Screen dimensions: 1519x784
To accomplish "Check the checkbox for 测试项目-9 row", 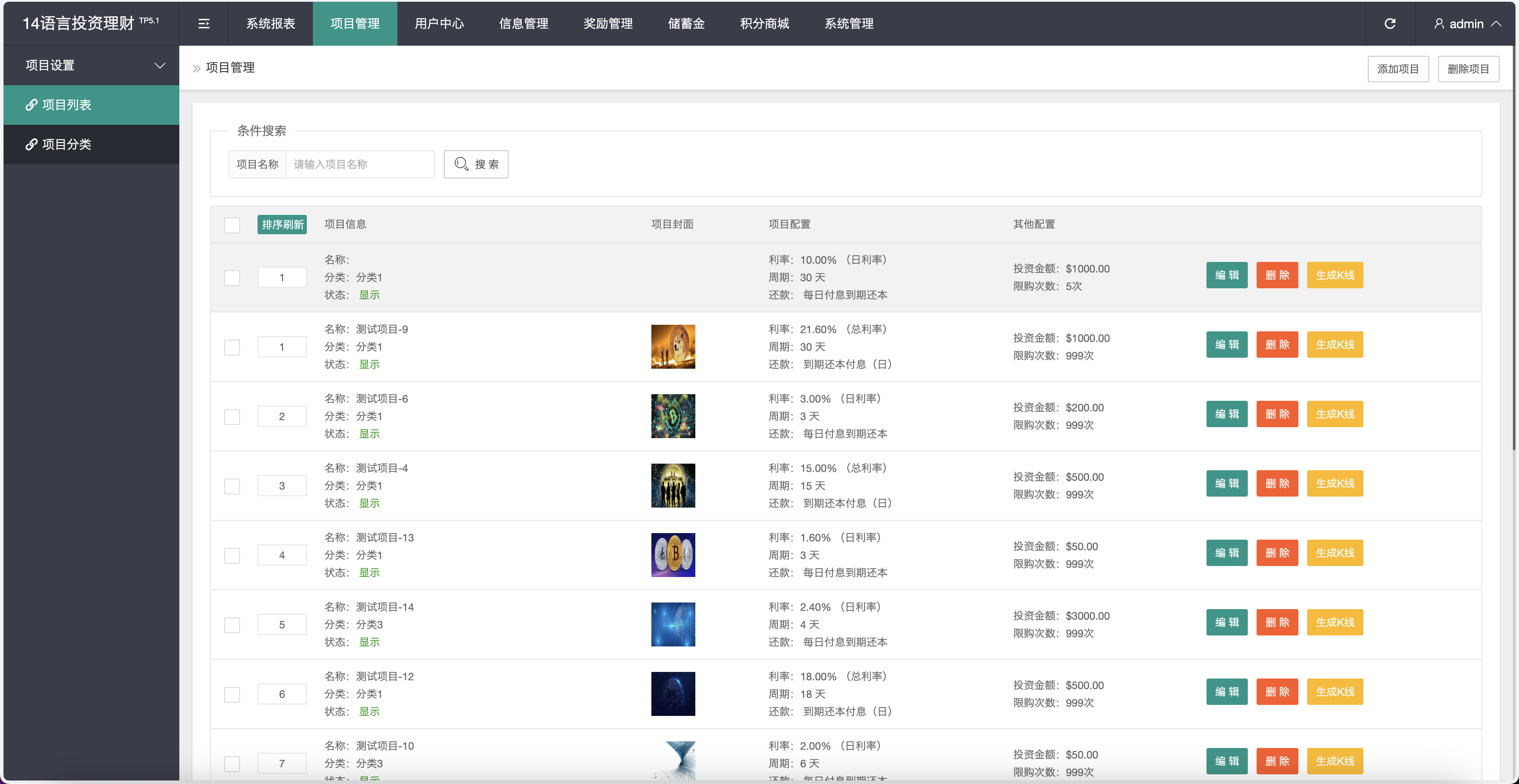I will point(232,347).
